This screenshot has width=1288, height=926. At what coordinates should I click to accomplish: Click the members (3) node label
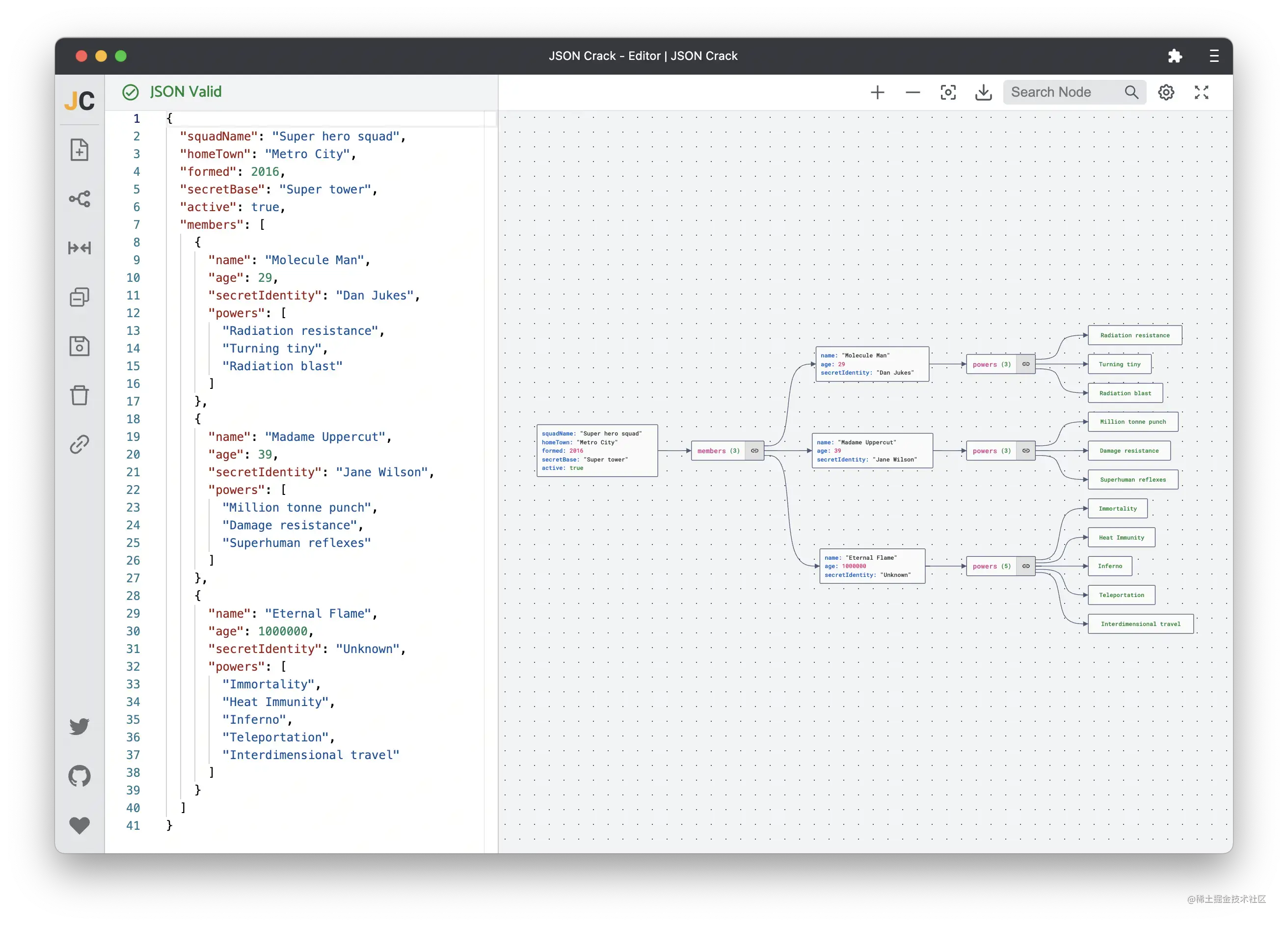[x=718, y=451]
